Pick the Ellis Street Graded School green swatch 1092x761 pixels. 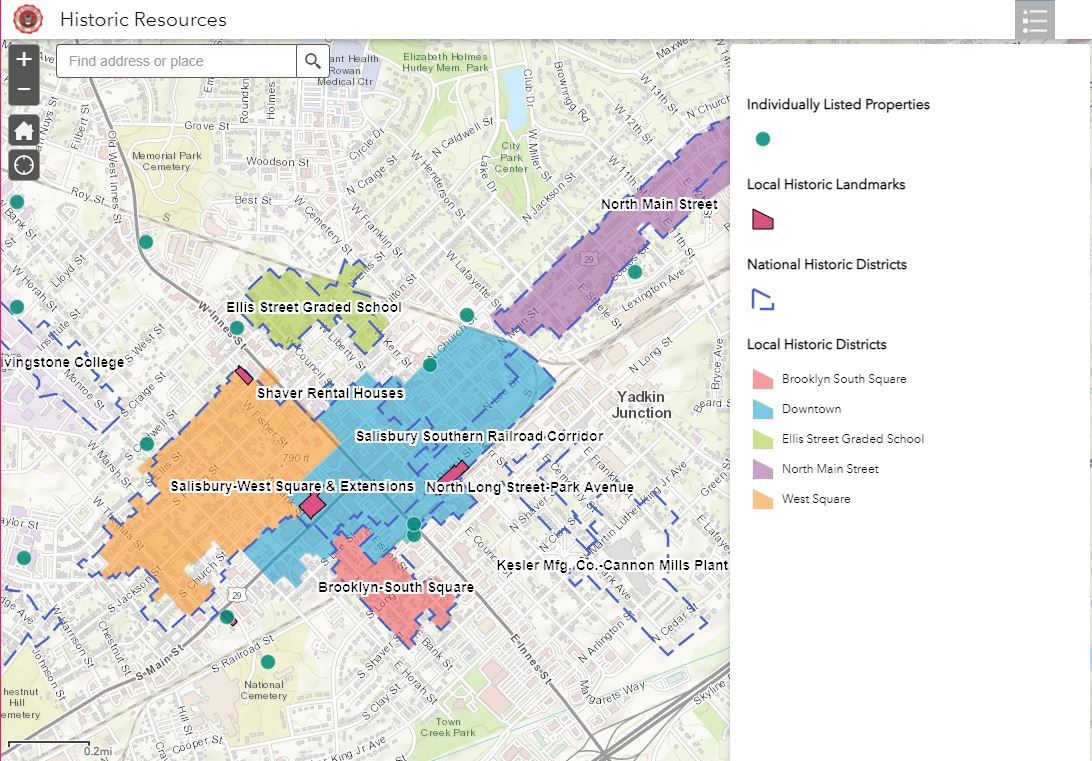[x=763, y=439]
